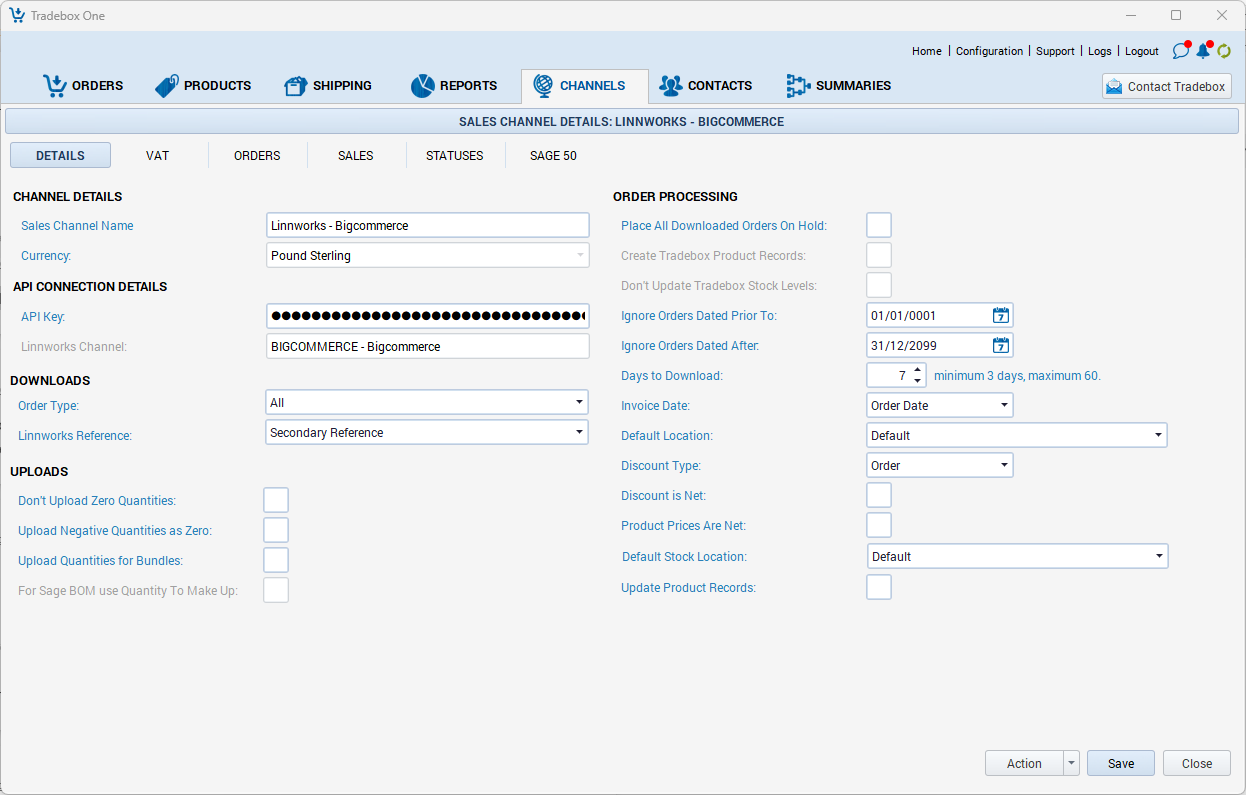Click the chat messages icon in header
This screenshot has height=795, width=1246.
click(x=1181, y=51)
